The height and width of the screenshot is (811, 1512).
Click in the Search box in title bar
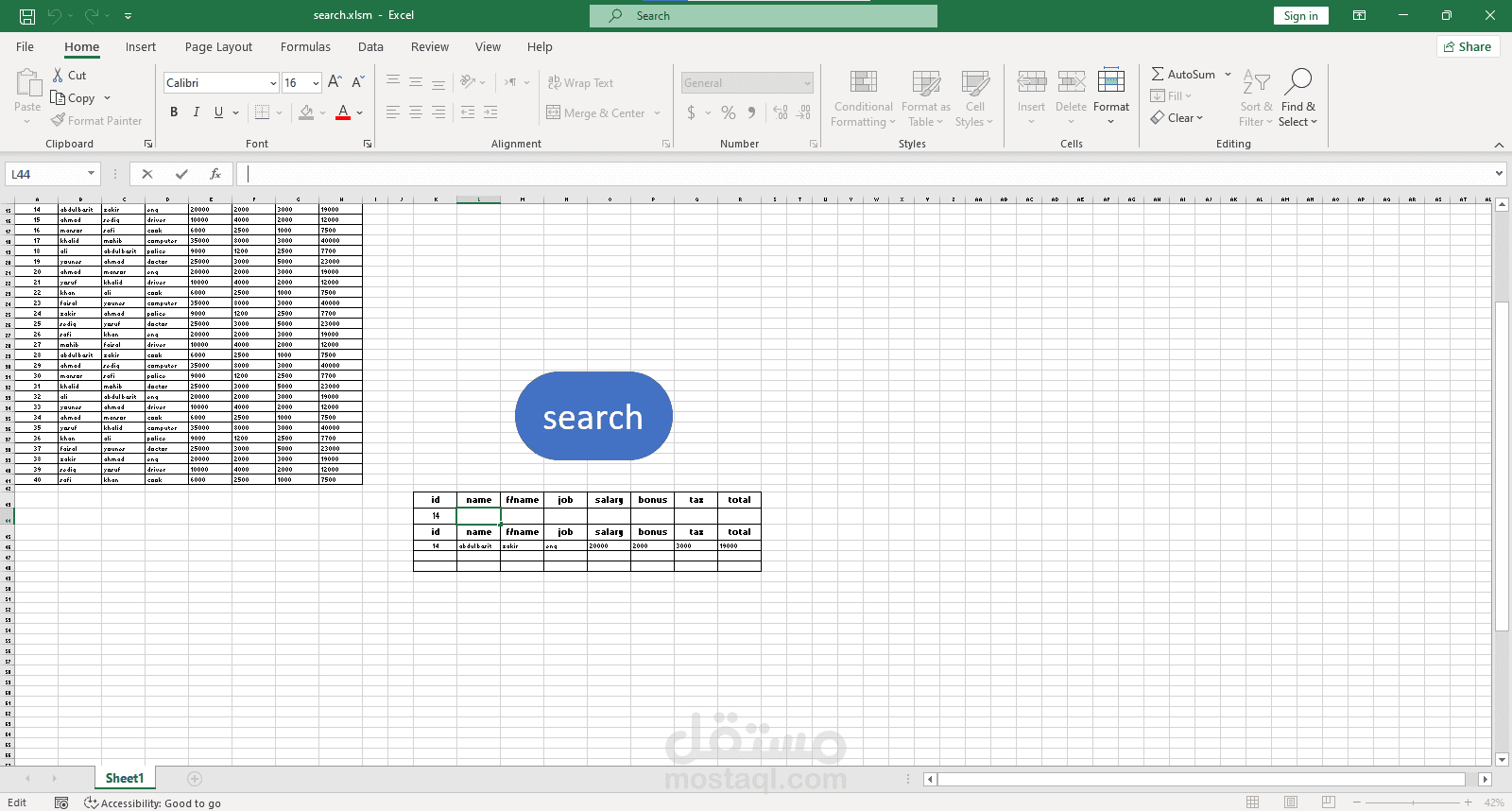pos(764,16)
